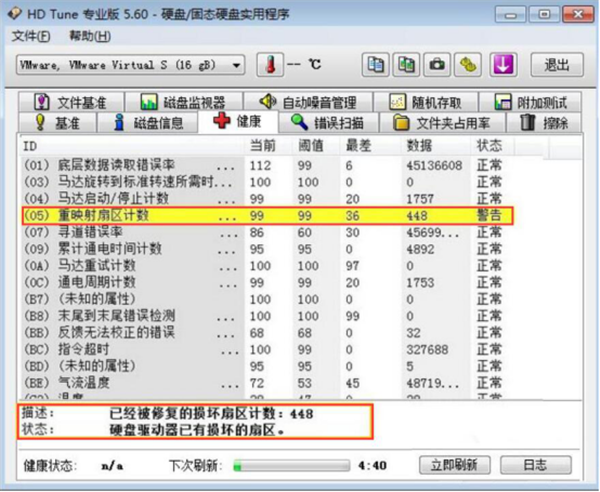Viewport: 600px width, 492px height.
Task: Switch to the 文件基准 tab
Action: (x=71, y=102)
